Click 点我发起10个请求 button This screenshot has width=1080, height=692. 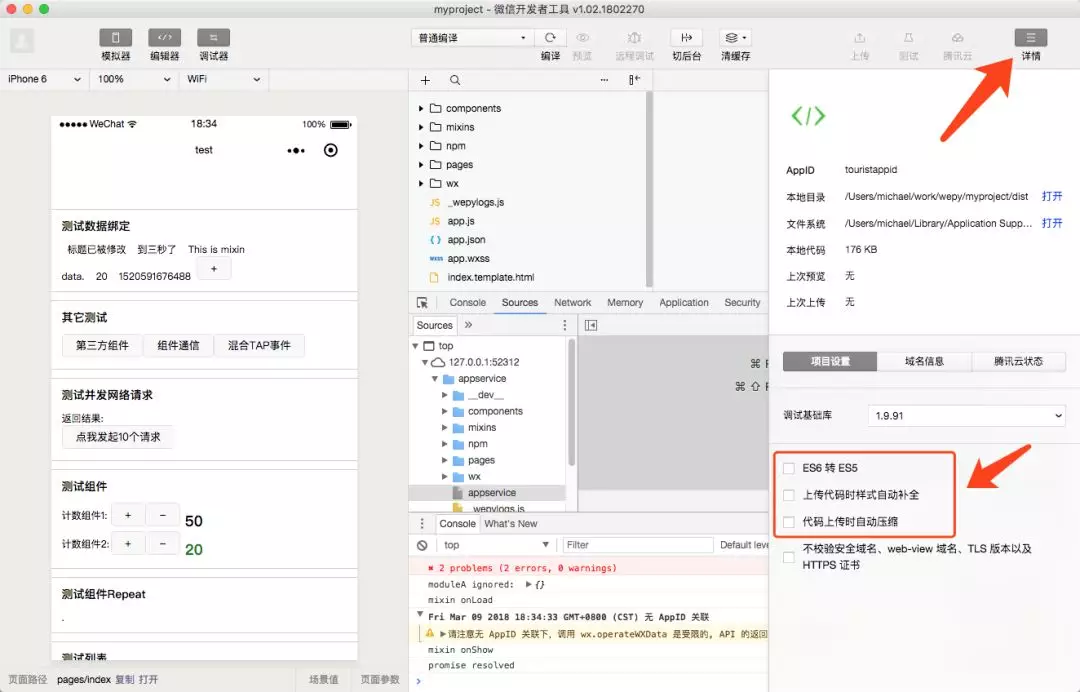[x=118, y=437]
